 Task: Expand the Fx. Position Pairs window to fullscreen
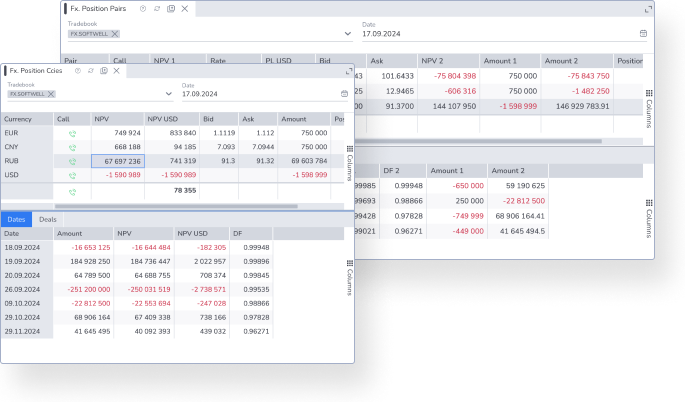650,8
